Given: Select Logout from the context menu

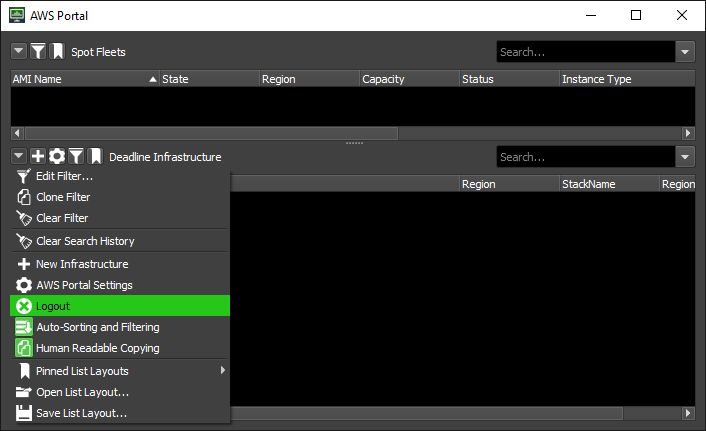Looking at the screenshot, I should tap(120, 306).
